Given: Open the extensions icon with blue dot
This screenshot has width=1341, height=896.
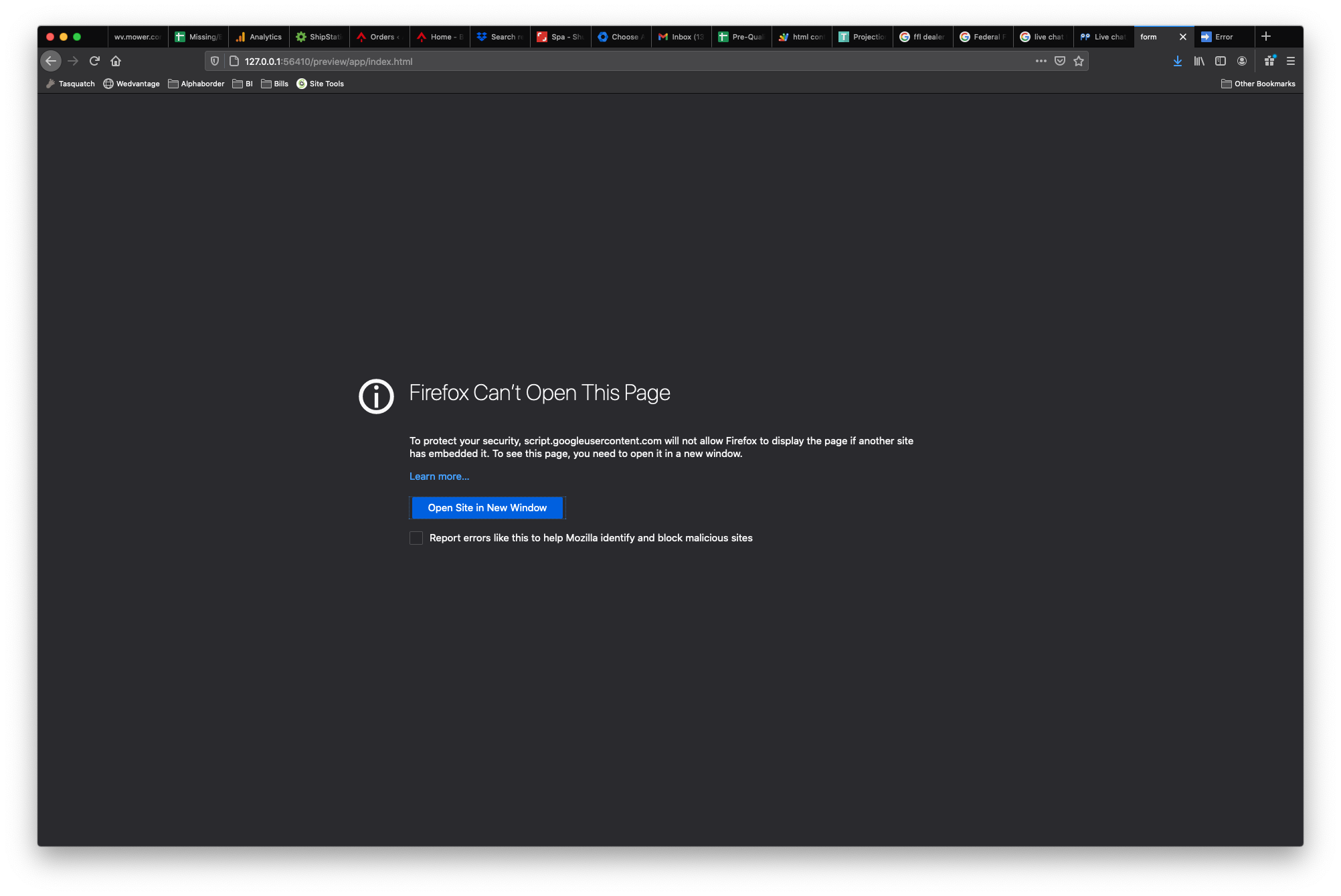Looking at the screenshot, I should coord(1269,61).
